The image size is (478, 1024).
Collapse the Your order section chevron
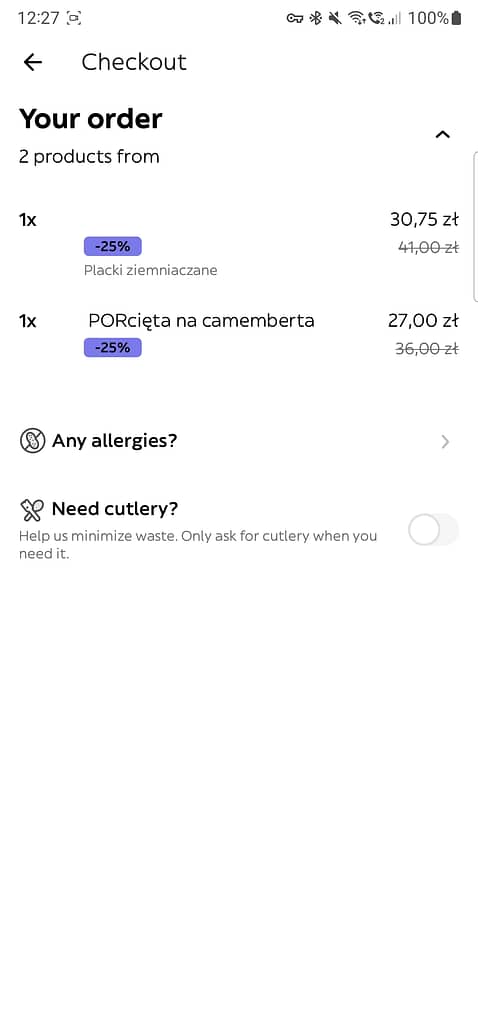(x=443, y=135)
